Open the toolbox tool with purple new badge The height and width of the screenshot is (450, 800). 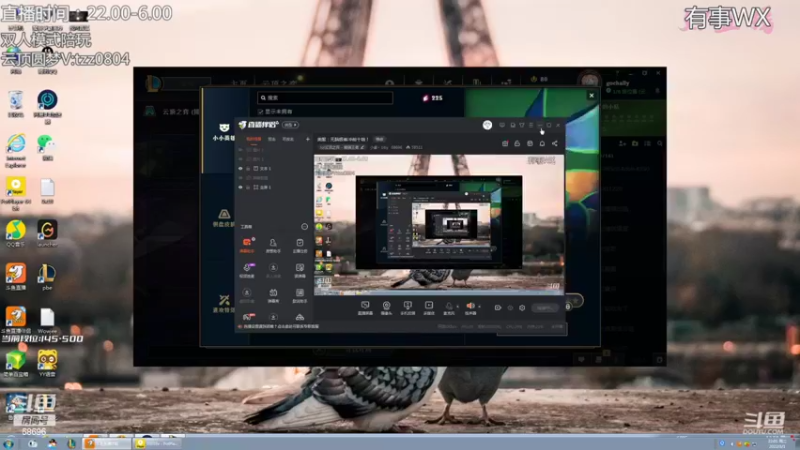[247, 270]
